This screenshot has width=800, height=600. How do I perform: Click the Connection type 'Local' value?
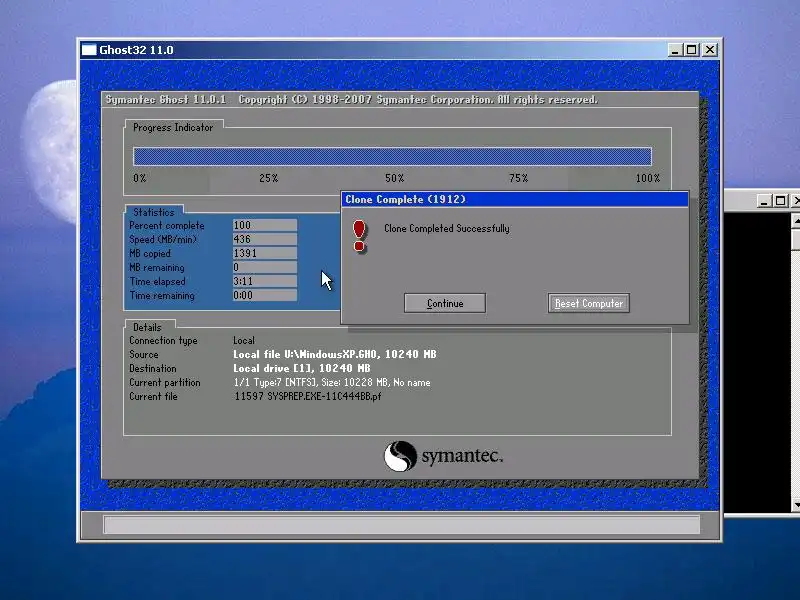244,340
